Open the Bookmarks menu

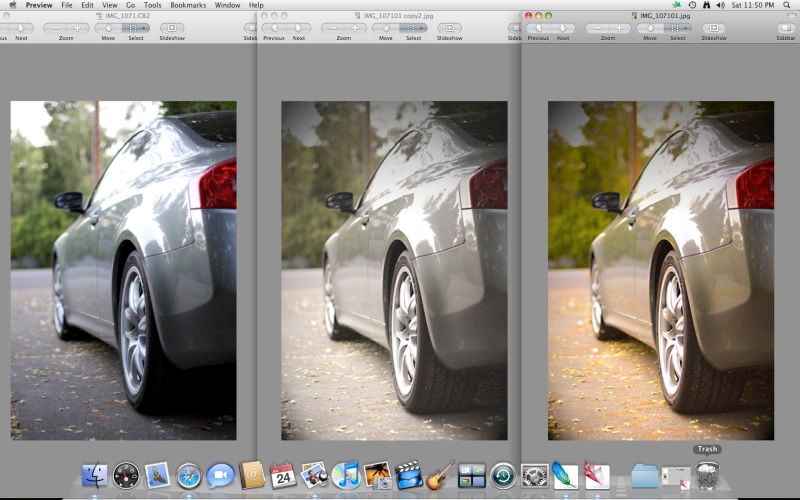188,5
